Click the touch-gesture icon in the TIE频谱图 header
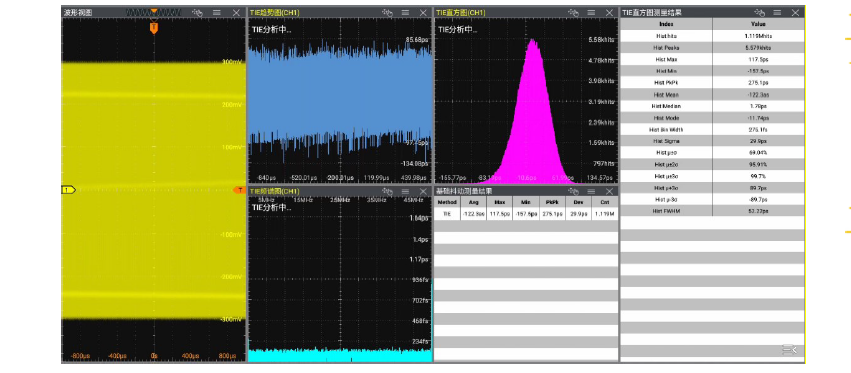851x373 pixels. point(387,191)
